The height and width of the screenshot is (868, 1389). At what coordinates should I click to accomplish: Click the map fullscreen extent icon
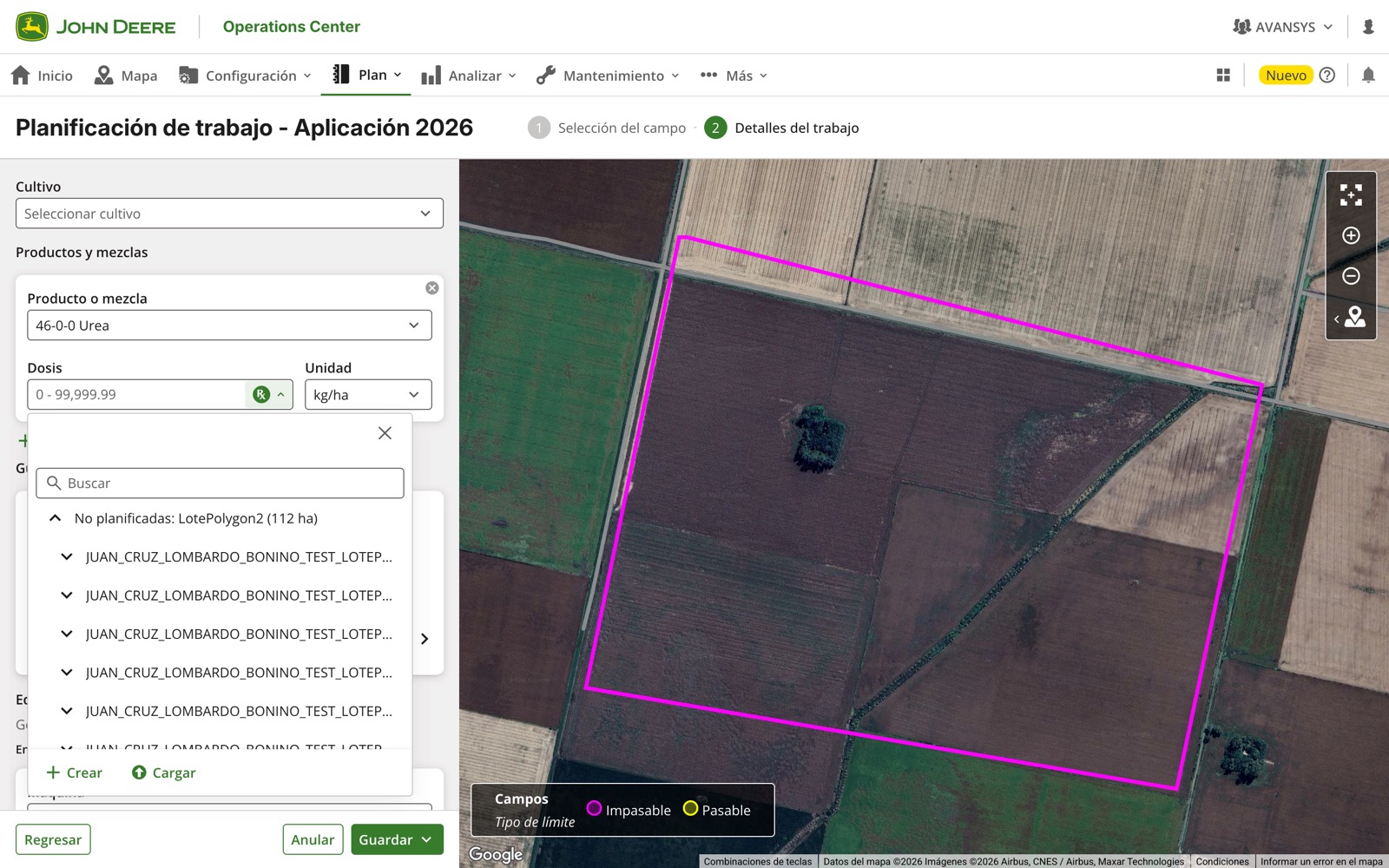point(1351,194)
